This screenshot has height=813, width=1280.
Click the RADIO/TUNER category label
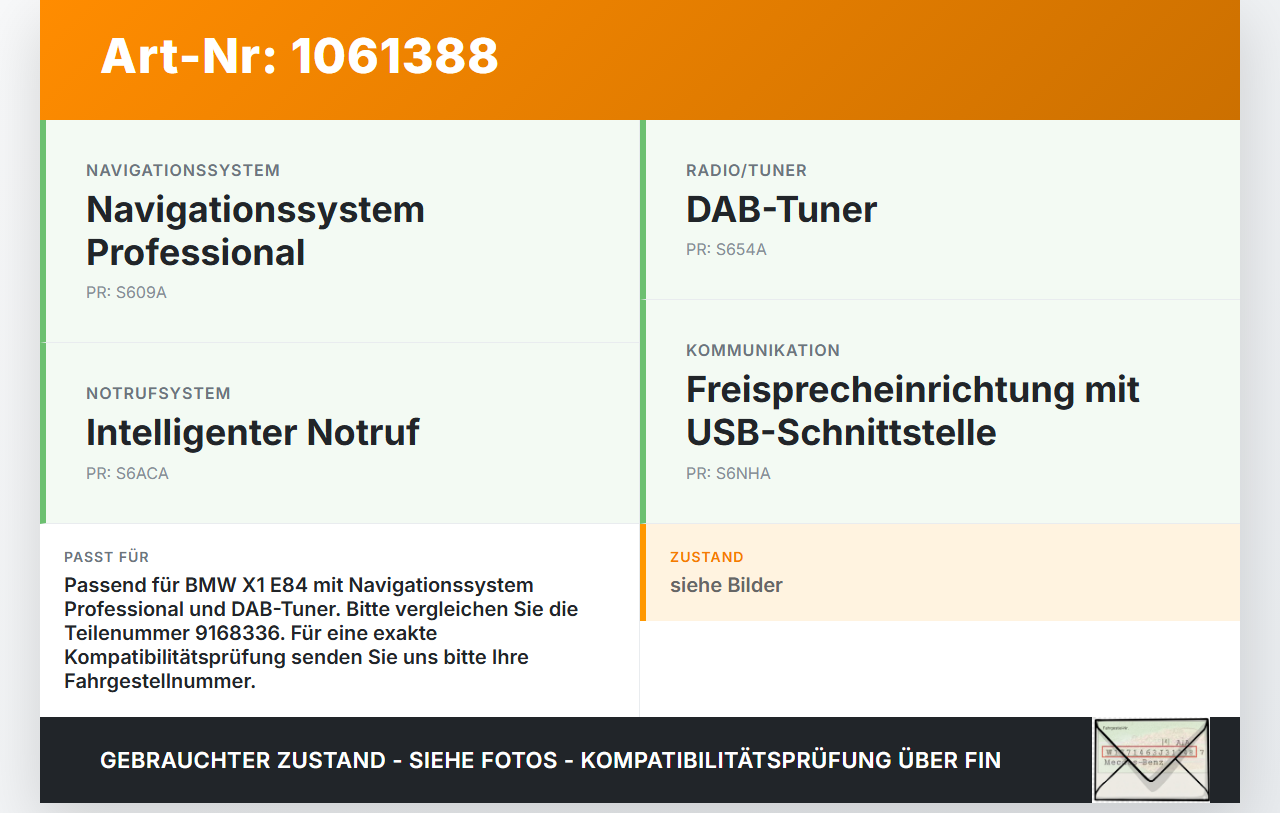point(746,171)
